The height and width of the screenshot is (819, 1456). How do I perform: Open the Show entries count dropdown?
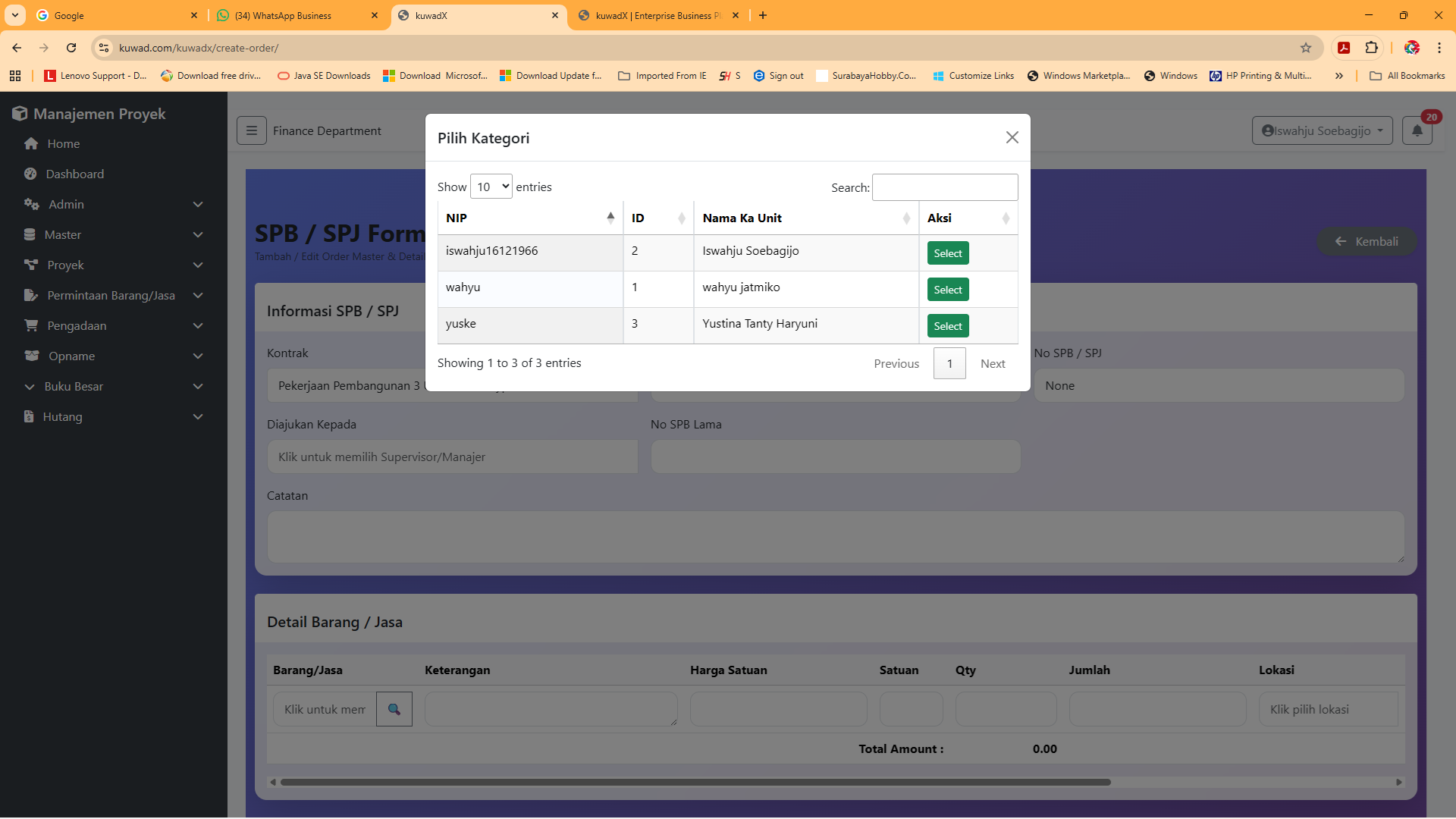pyautogui.click(x=491, y=187)
